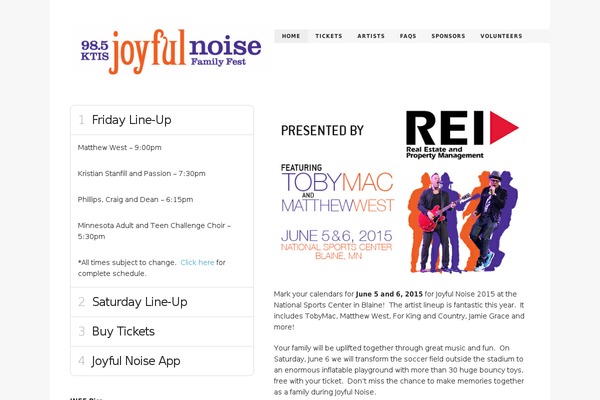Collapse the Friday Line-Up accordion section

162,120
